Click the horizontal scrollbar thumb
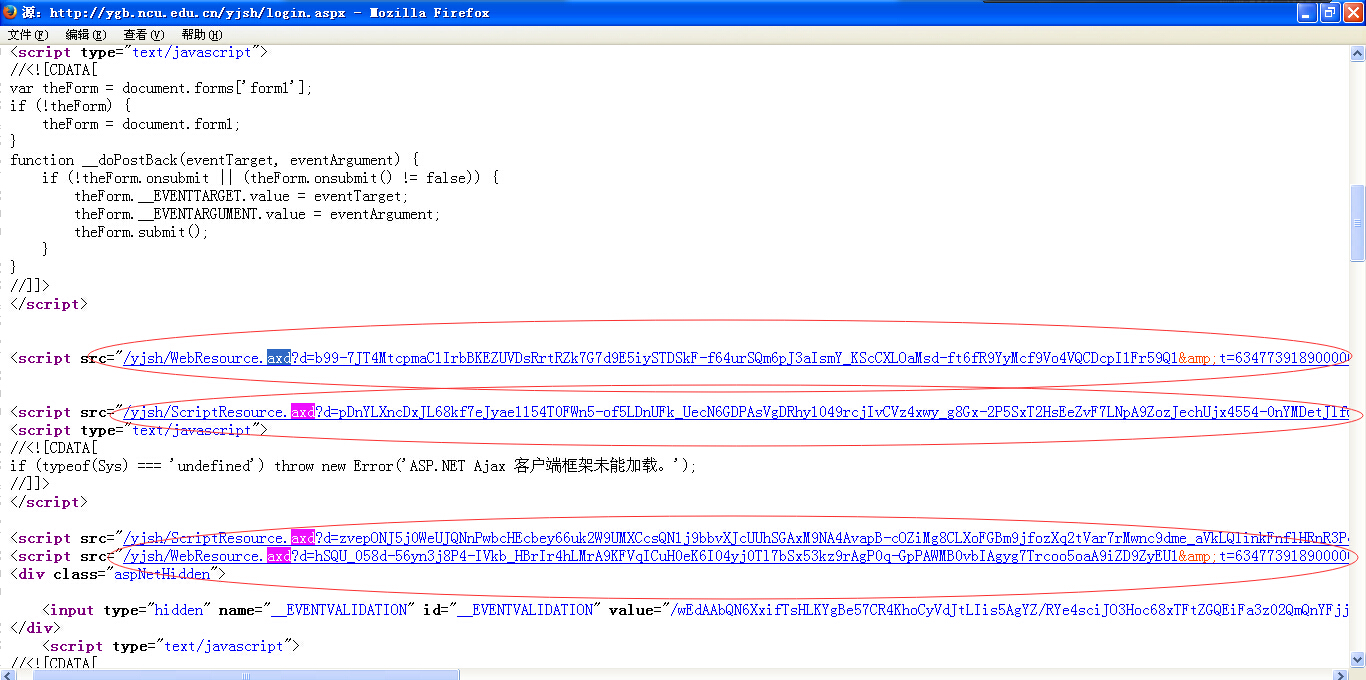The image size is (1366, 680). (x=246, y=674)
